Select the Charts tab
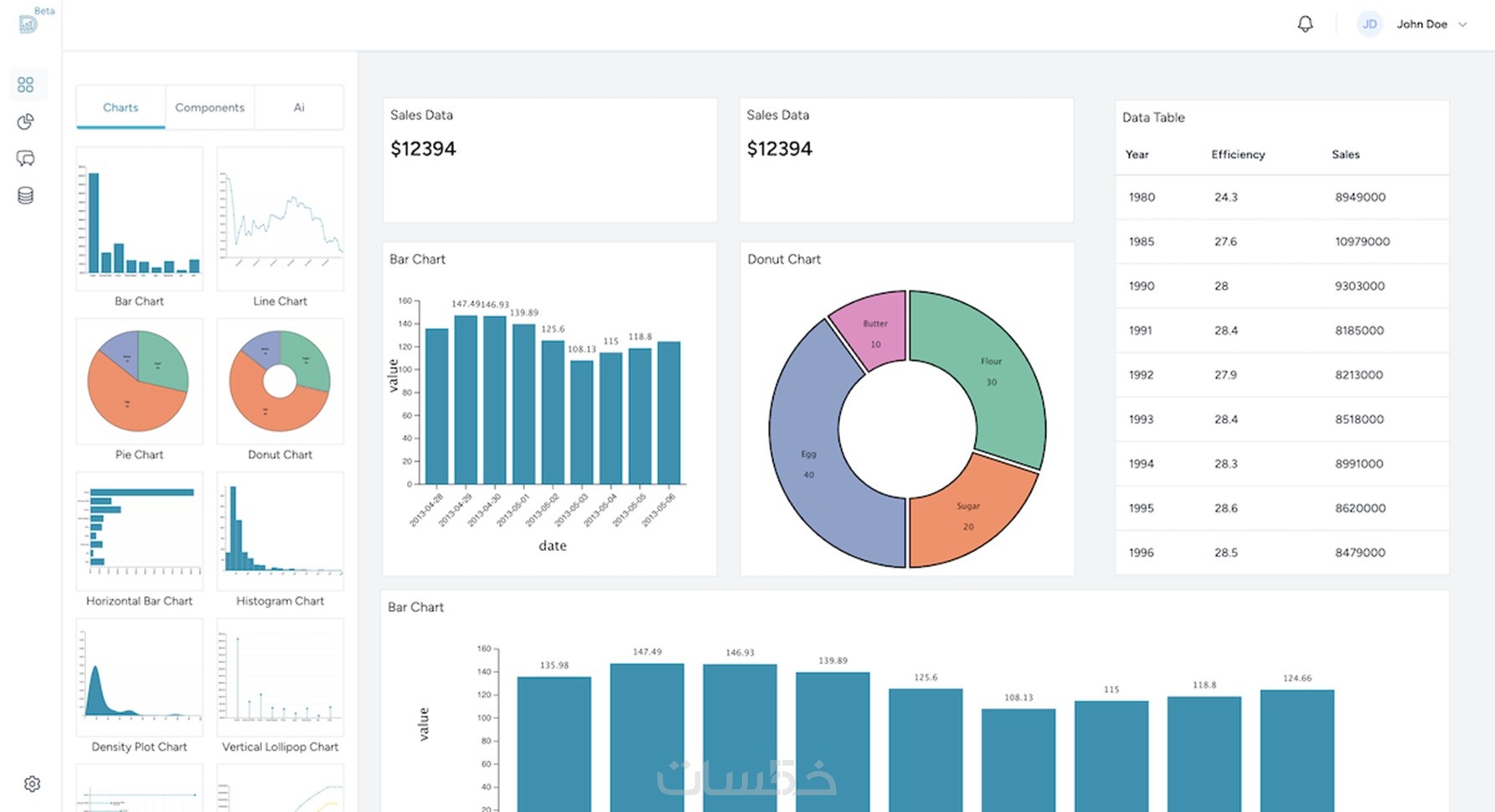Screen dimensions: 1495x812 pyautogui.click(x=121, y=107)
